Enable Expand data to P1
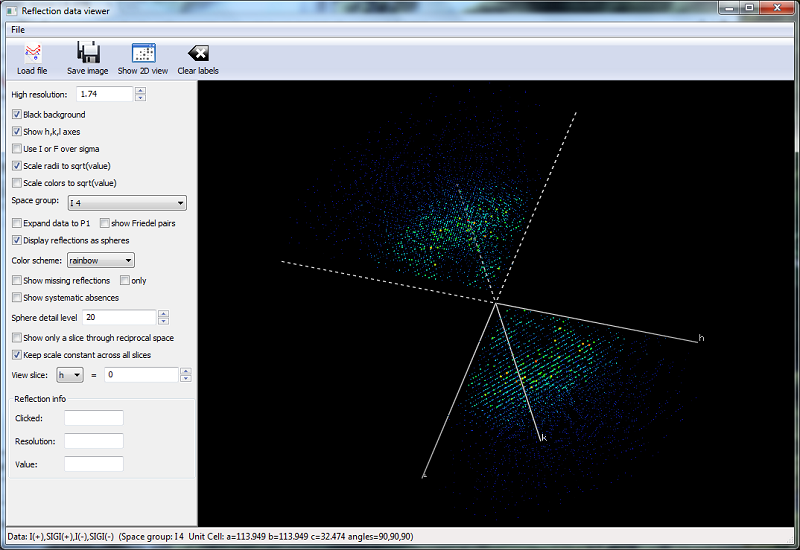The image size is (800, 550). 17,223
